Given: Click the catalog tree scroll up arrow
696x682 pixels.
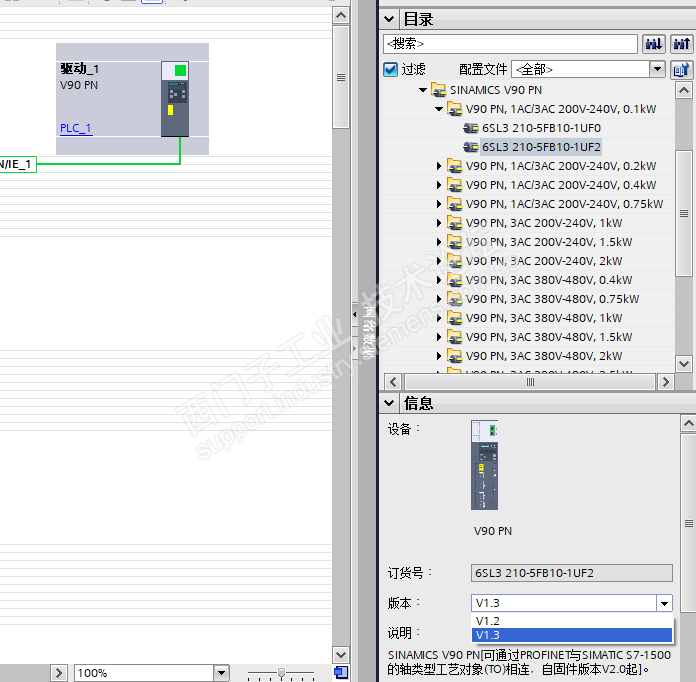Looking at the screenshot, I should (684, 91).
